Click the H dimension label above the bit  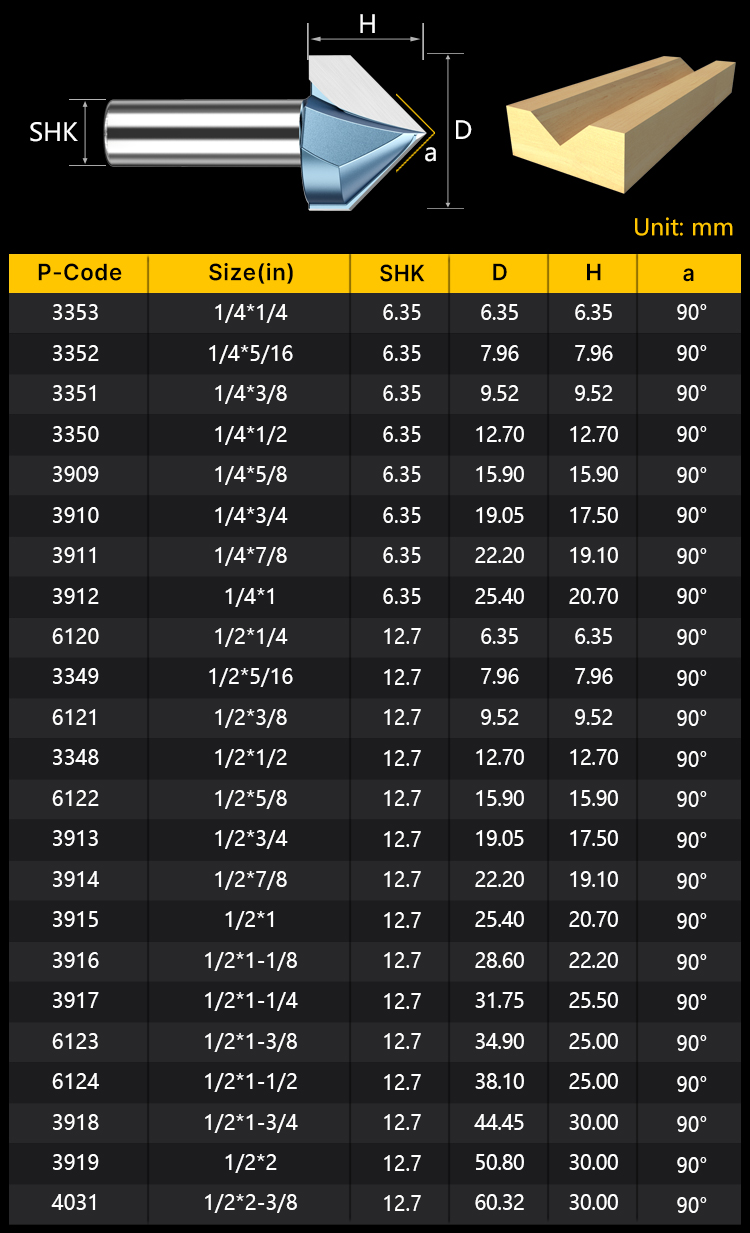(x=367, y=24)
